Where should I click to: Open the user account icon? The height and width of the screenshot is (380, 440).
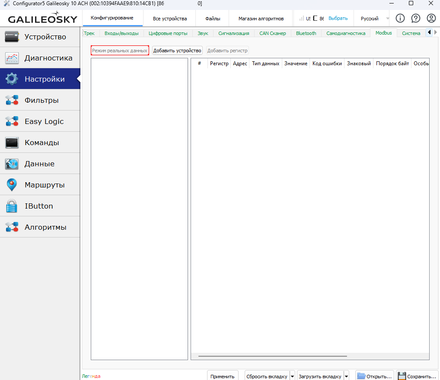[x=431, y=18]
